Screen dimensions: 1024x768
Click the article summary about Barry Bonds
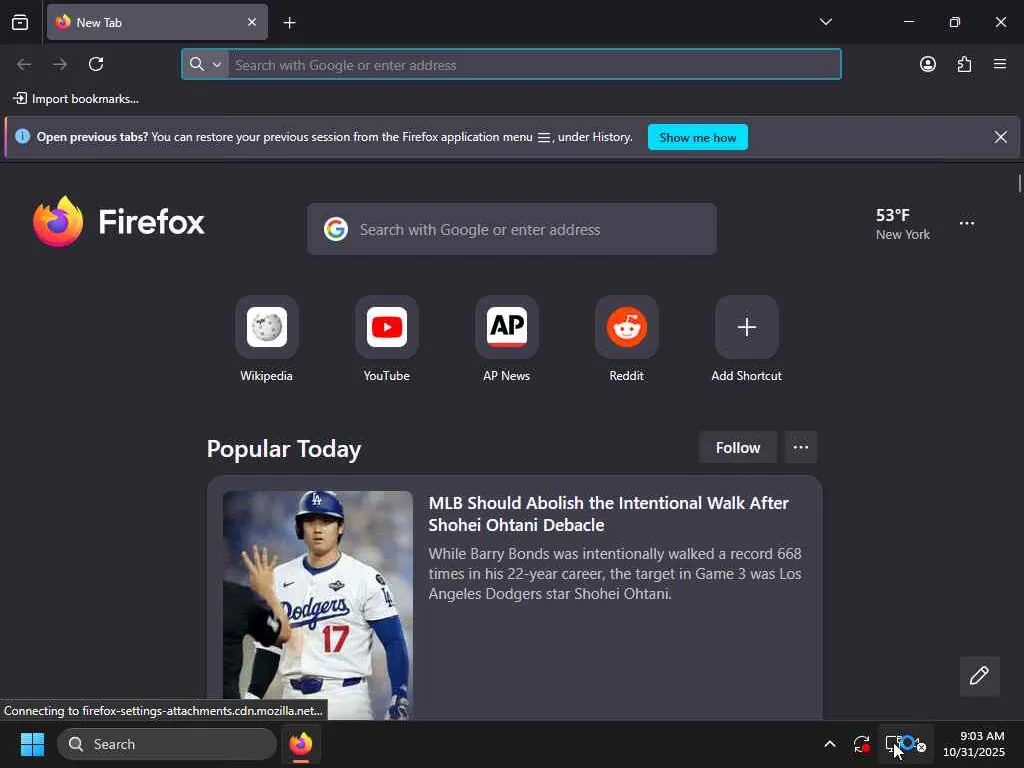click(615, 574)
